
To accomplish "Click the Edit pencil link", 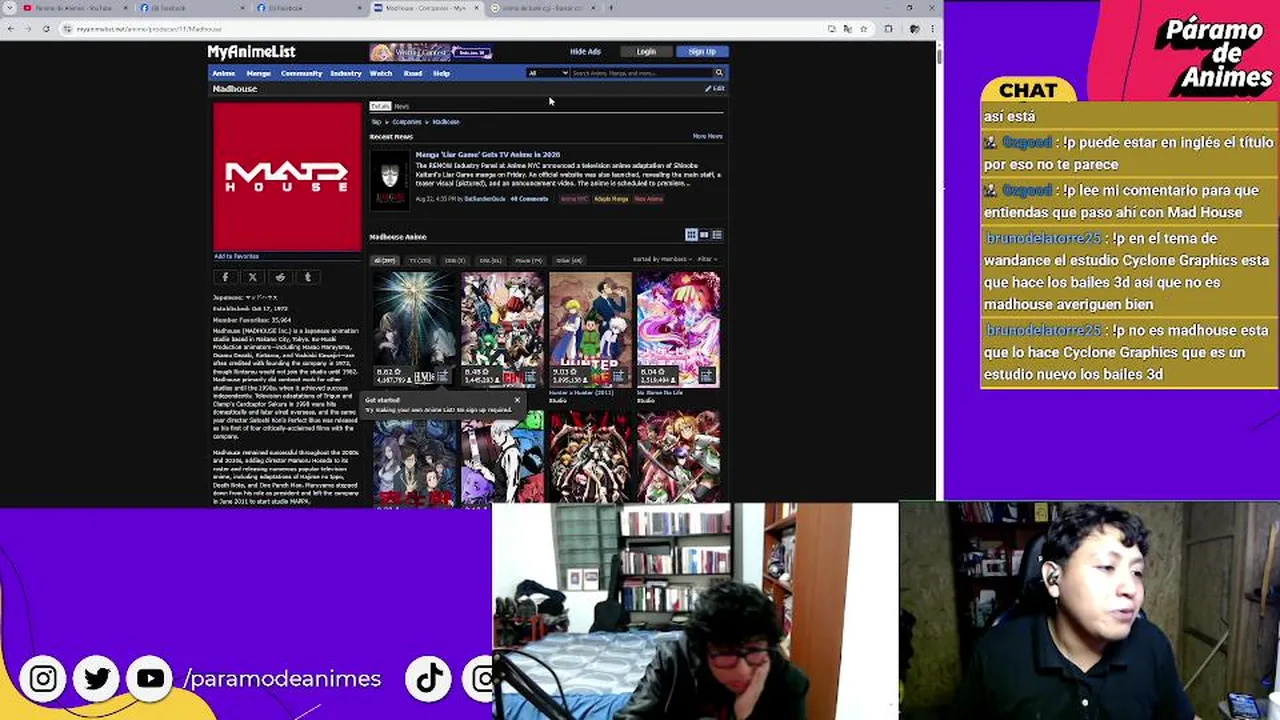I will click(x=715, y=89).
